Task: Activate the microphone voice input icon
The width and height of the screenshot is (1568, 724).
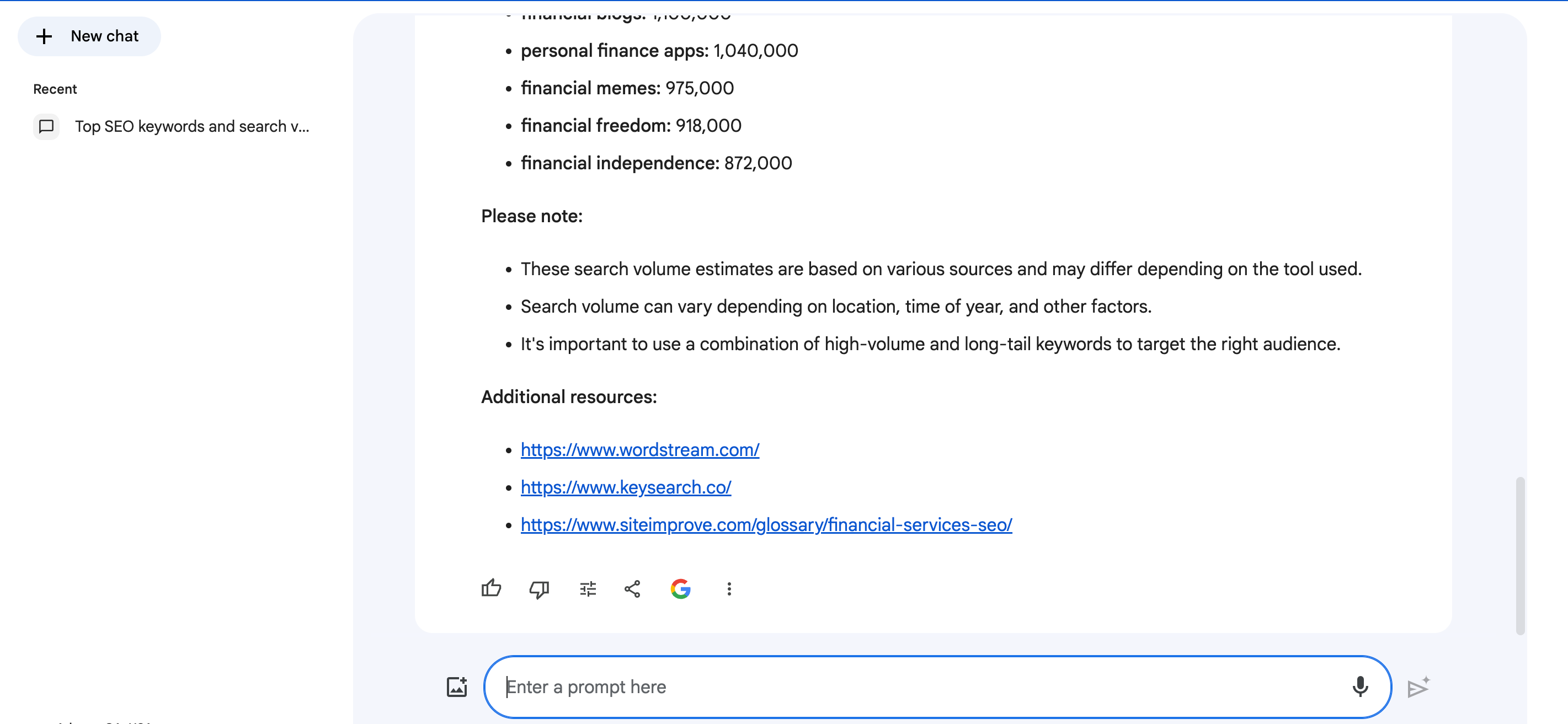Action: (x=1360, y=687)
